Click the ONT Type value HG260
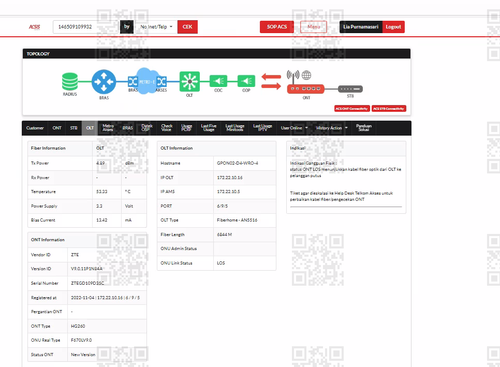500x367 pixels. (78, 326)
